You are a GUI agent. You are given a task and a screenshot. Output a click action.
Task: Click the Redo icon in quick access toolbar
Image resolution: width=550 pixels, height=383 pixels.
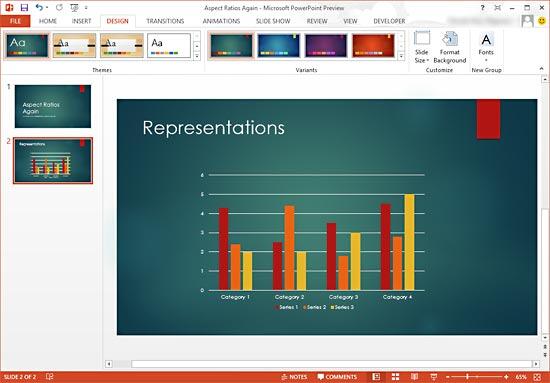coord(59,7)
